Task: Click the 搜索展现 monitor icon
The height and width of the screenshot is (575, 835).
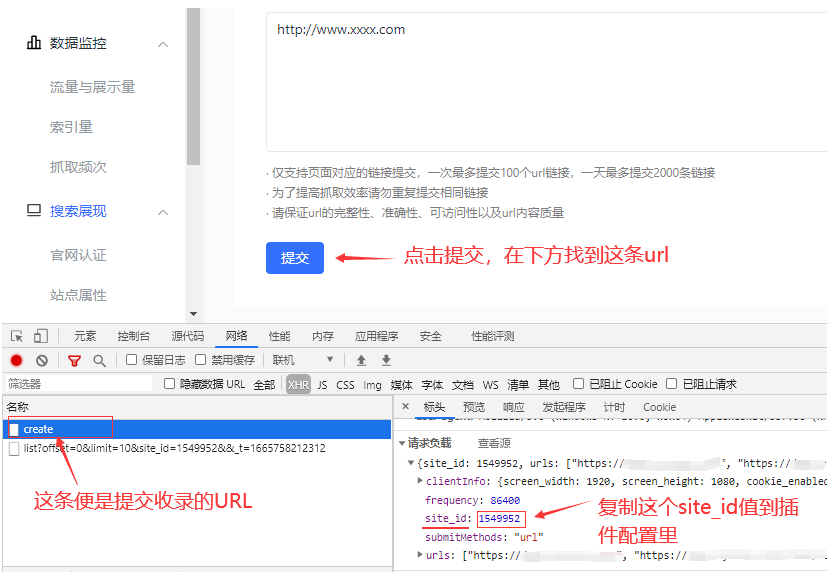Action: 34,211
